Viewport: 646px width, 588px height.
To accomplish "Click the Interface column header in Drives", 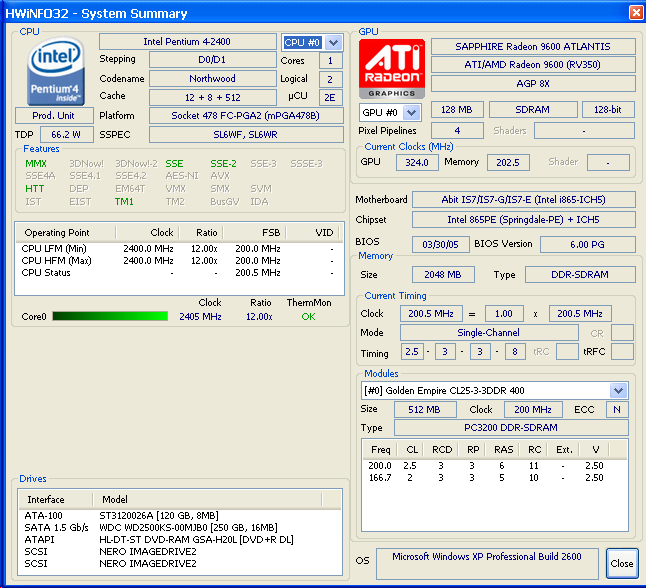I will pyautogui.click(x=56, y=499).
